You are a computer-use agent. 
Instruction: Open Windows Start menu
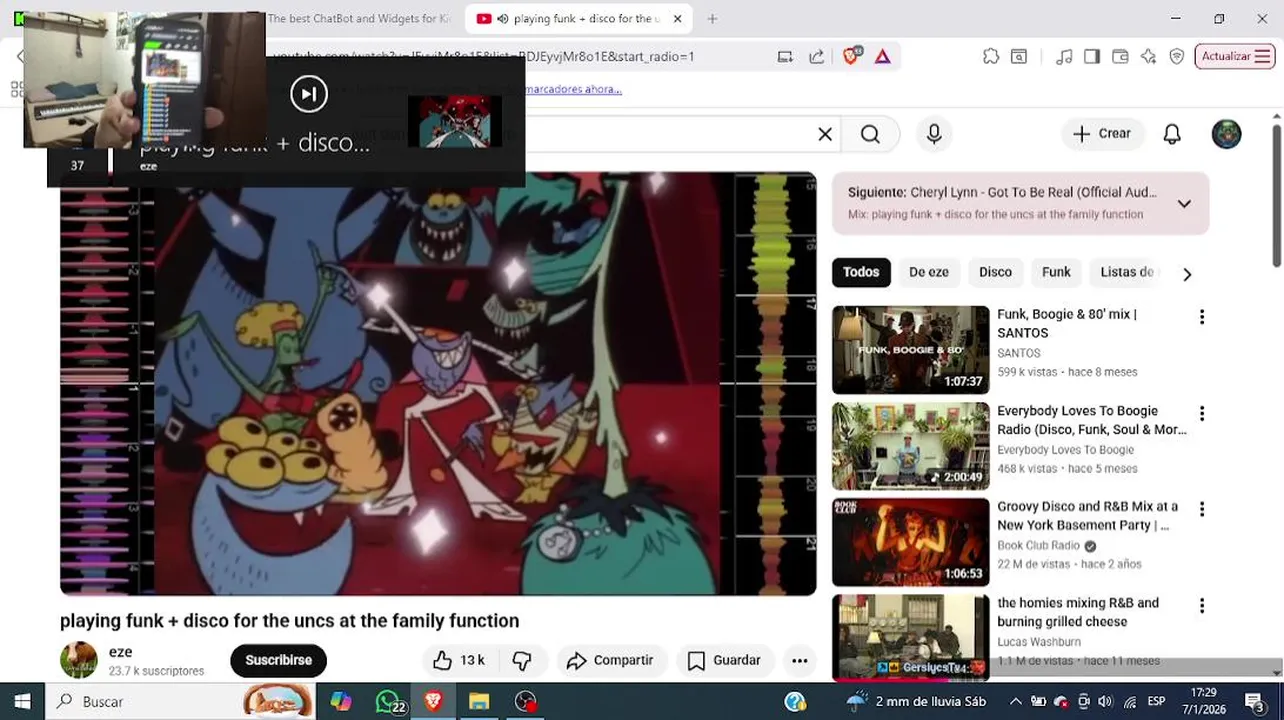tap(22, 702)
